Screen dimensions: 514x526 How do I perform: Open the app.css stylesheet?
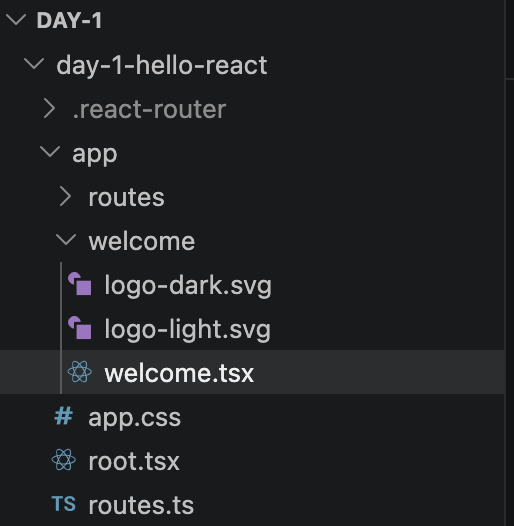135,418
